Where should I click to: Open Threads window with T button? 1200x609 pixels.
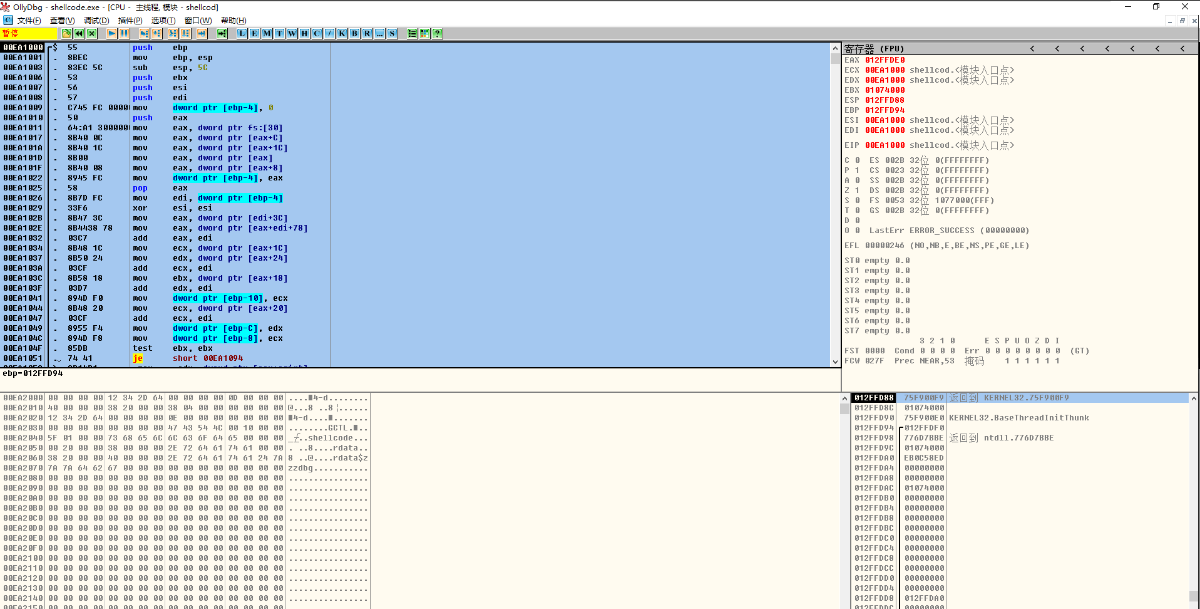coord(279,33)
